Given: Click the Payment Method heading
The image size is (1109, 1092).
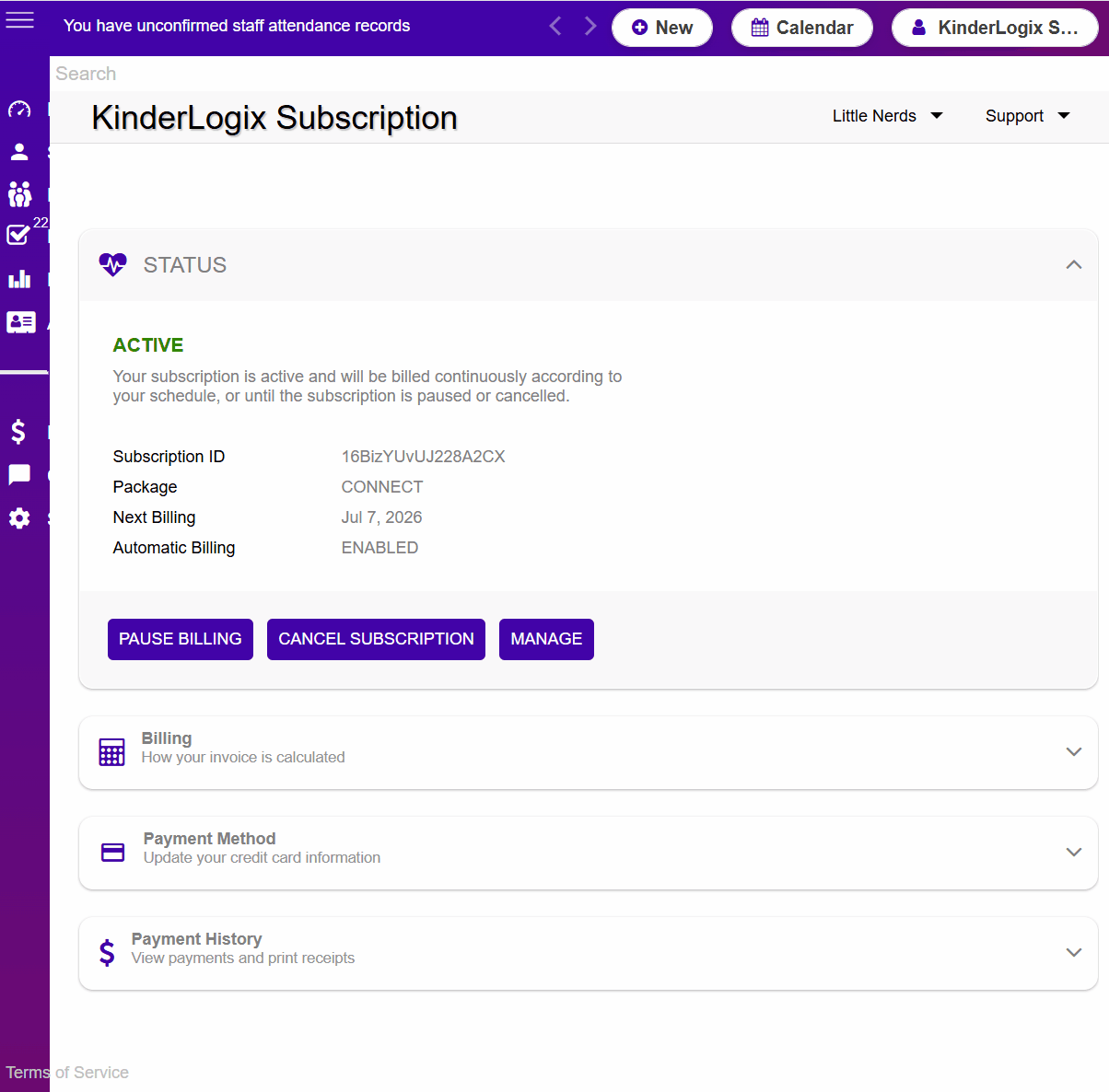Looking at the screenshot, I should tap(209, 839).
